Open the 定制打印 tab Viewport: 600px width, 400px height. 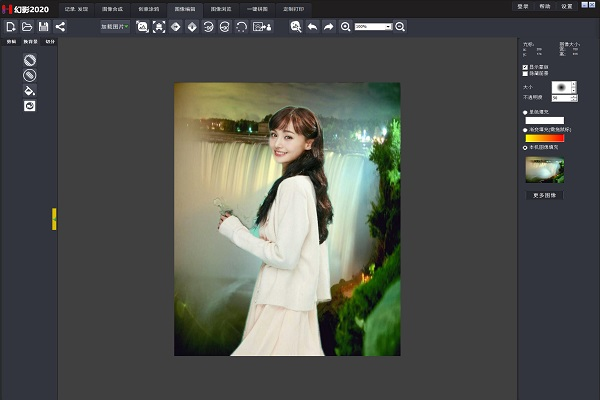[x=293, y=7]
